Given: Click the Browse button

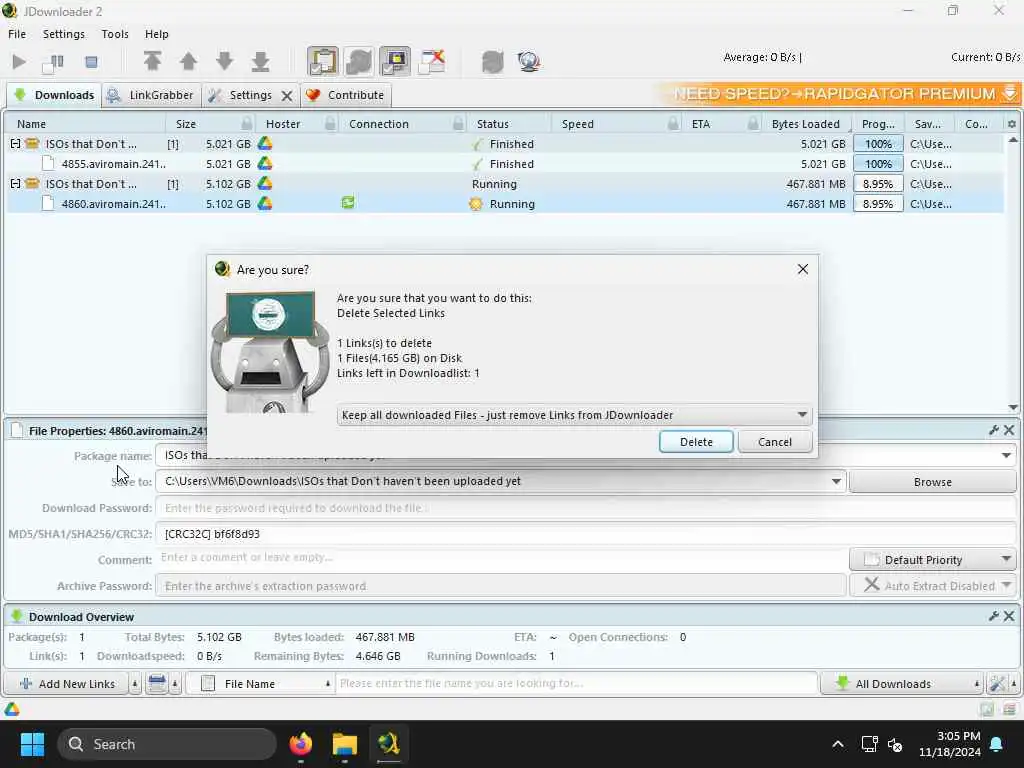Looking at the screenshot, I should (x=933, y=482).
